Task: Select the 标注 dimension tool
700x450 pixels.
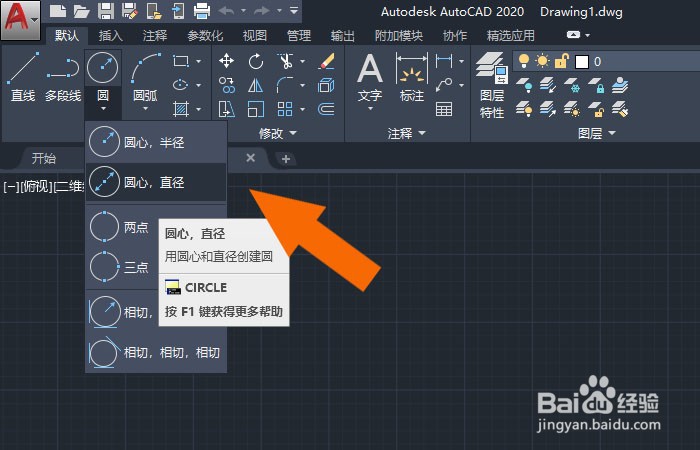Action: tap(412, 77)
